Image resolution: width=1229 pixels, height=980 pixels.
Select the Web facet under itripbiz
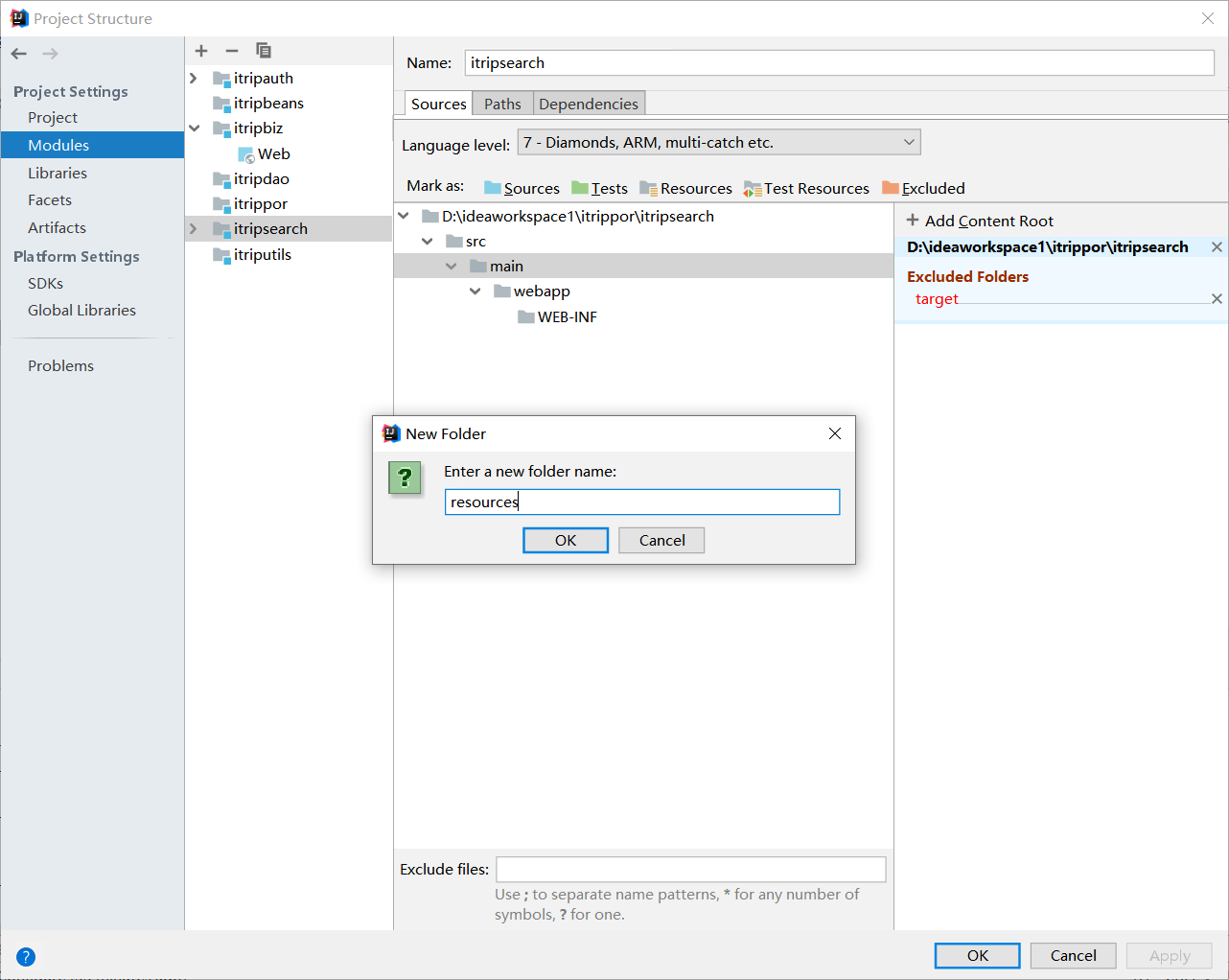coord(265,153)
